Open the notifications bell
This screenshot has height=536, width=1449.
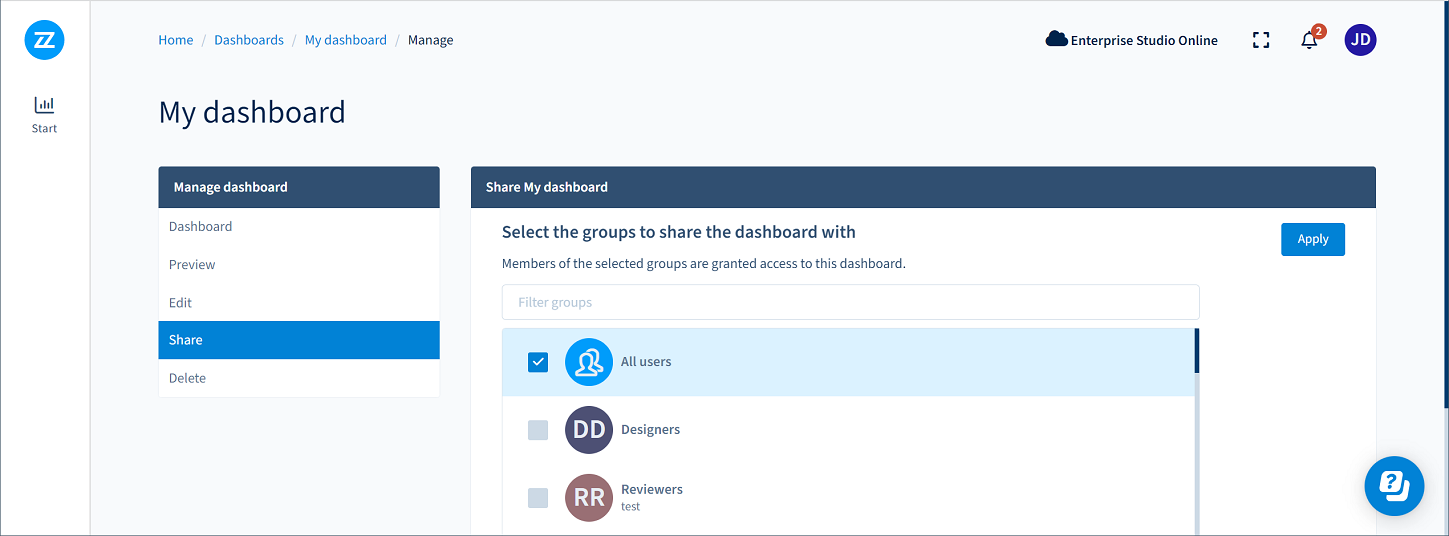tap(1309, 41)
